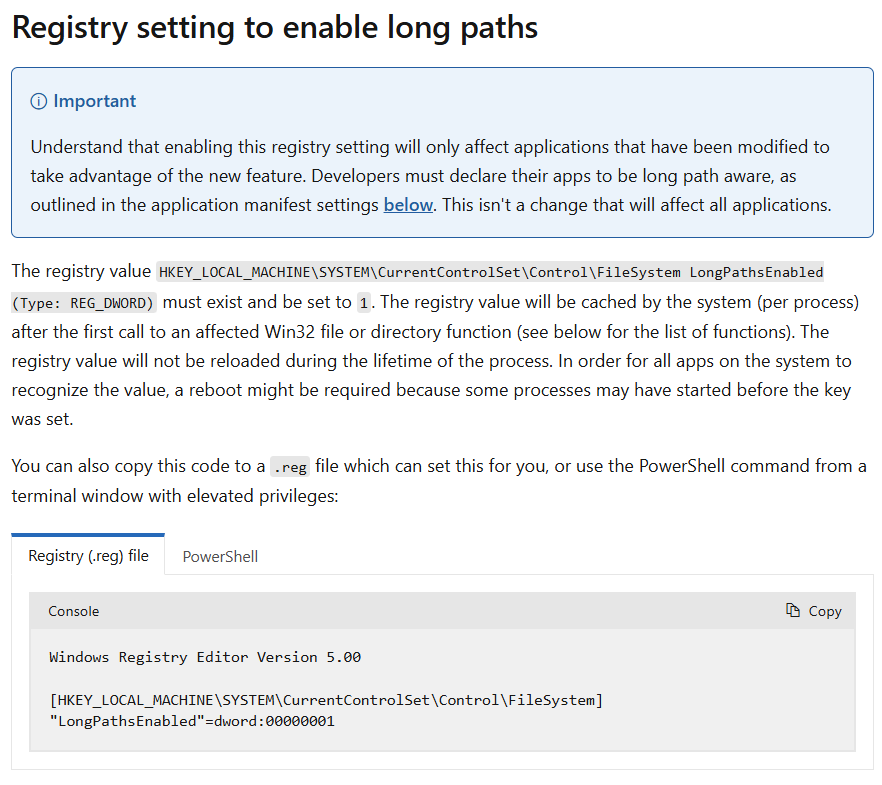Click the info icon in the Important box
The width and height of the screenshot is (882, 785).
38,101
